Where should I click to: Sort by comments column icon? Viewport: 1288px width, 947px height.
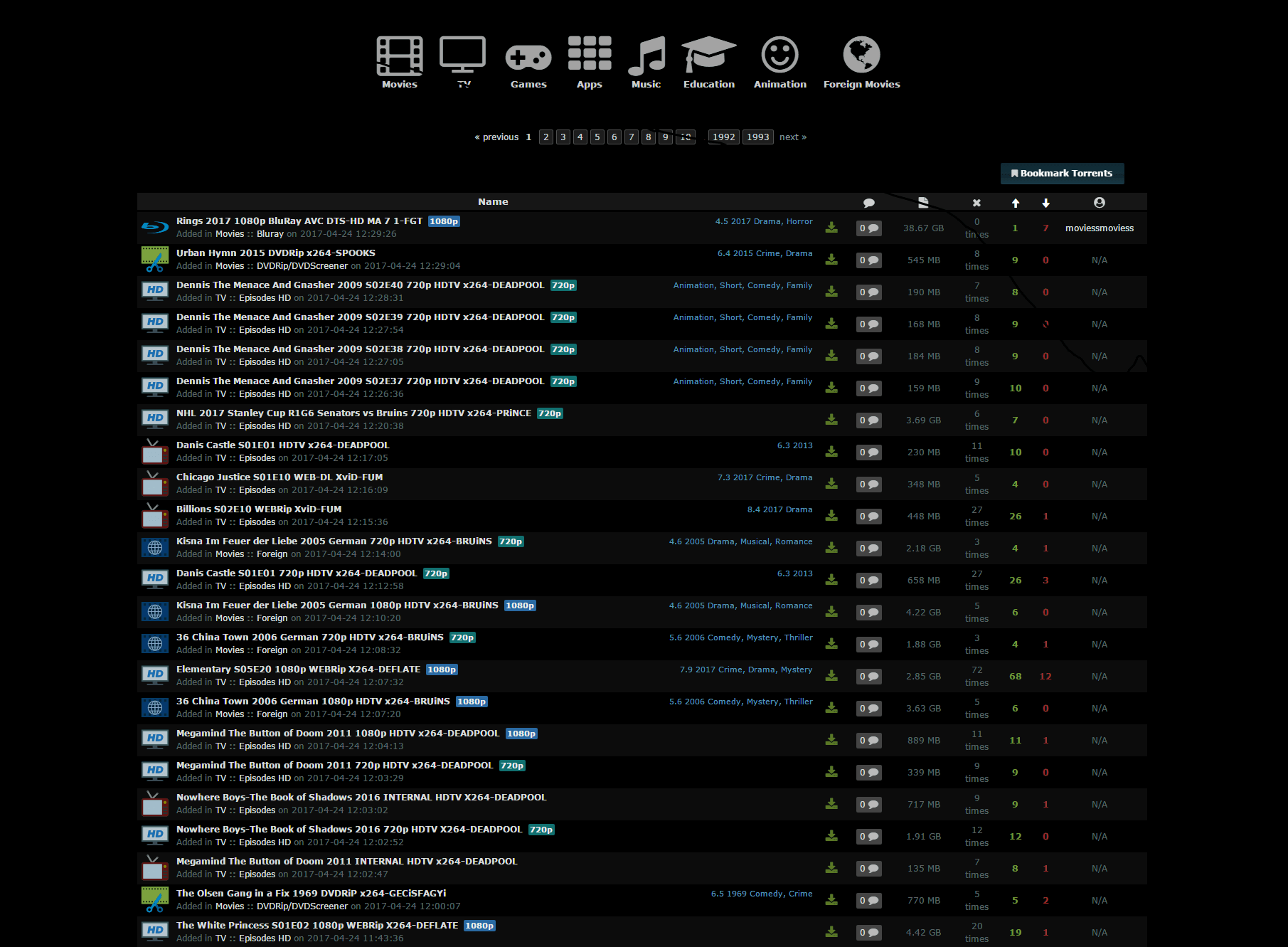click(868, 203)
